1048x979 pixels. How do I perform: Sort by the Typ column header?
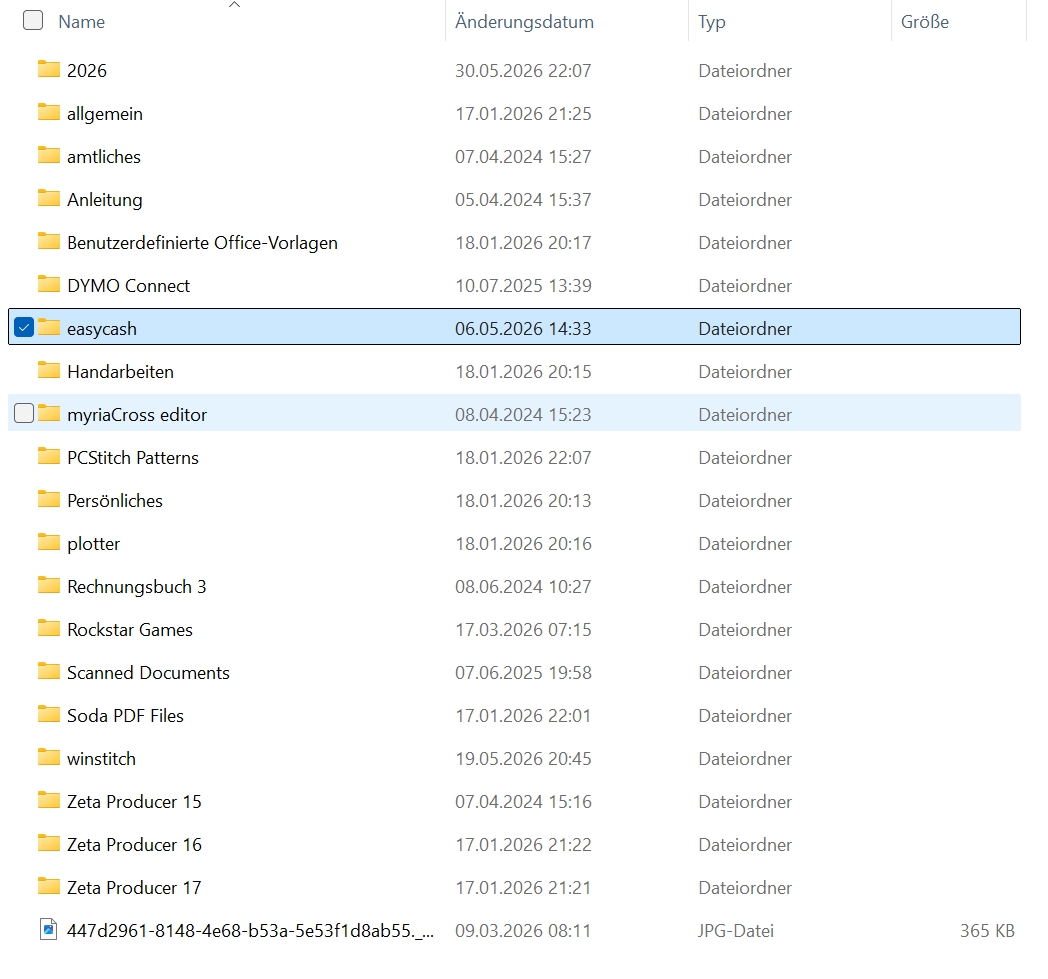tap(711, 22)
